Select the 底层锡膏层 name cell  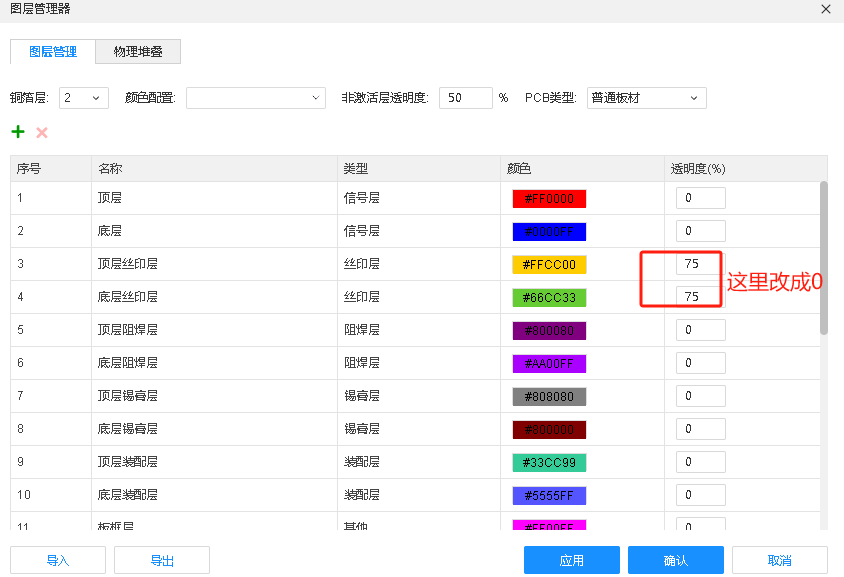214,429
